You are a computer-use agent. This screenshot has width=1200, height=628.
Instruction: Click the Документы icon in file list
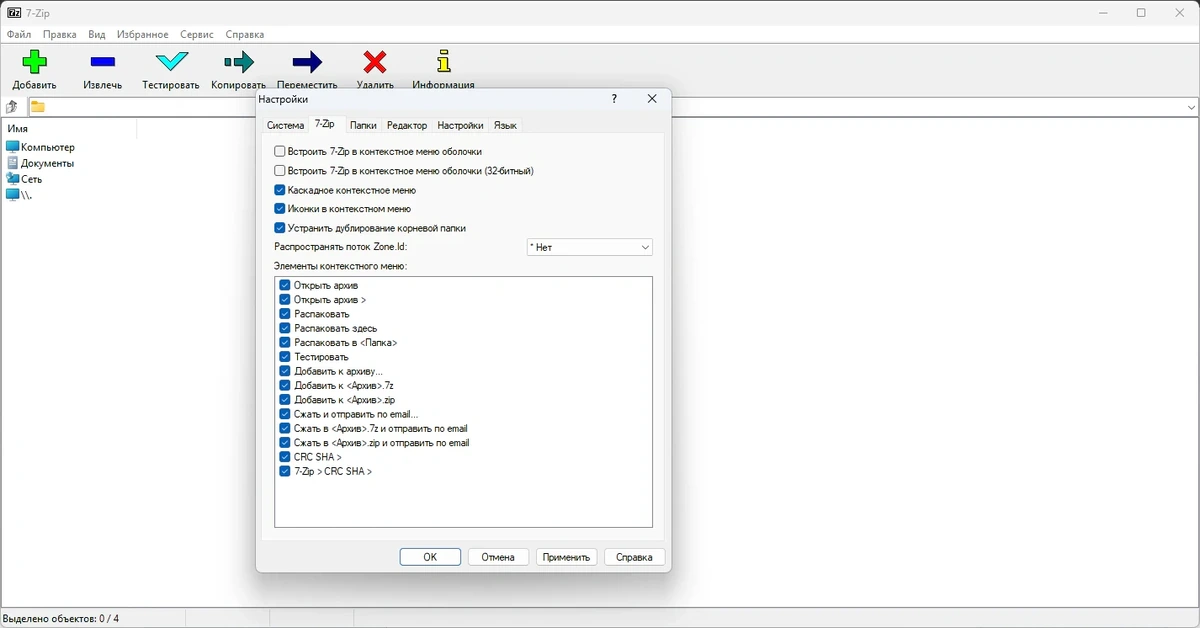pos(12,163)
